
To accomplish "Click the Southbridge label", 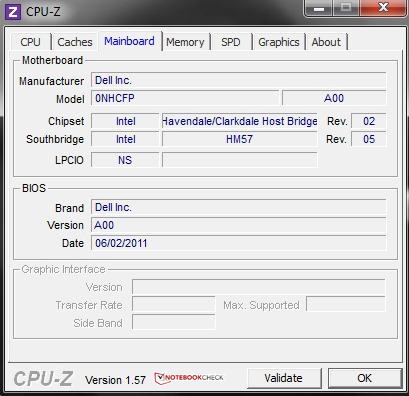I will pyautogui.click(x=55, y=139).
